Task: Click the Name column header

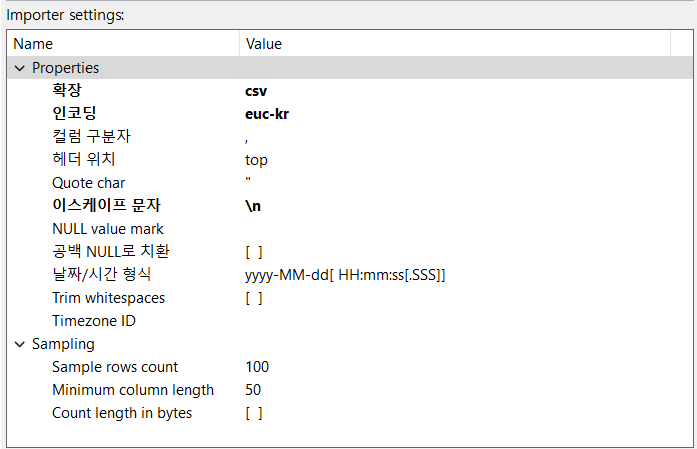Action: click(124, 44)
